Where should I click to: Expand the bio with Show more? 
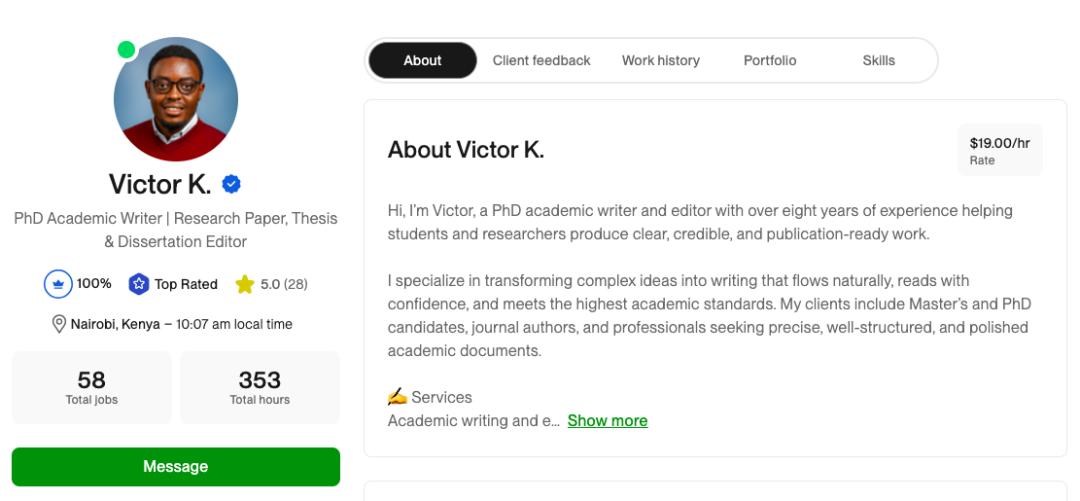[607, 421]
